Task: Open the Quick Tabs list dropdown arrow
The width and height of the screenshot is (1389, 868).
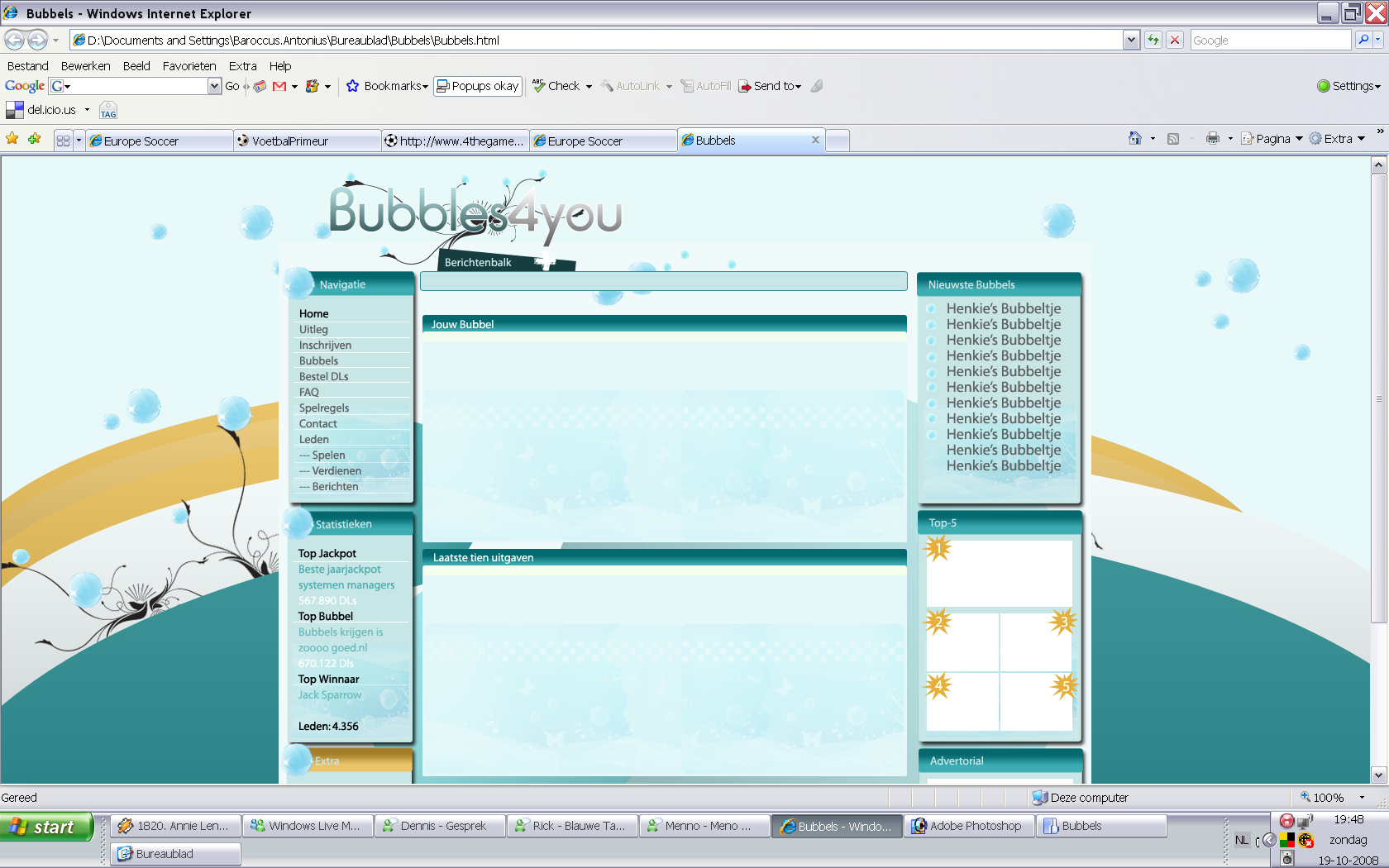Action: [79, 141]
